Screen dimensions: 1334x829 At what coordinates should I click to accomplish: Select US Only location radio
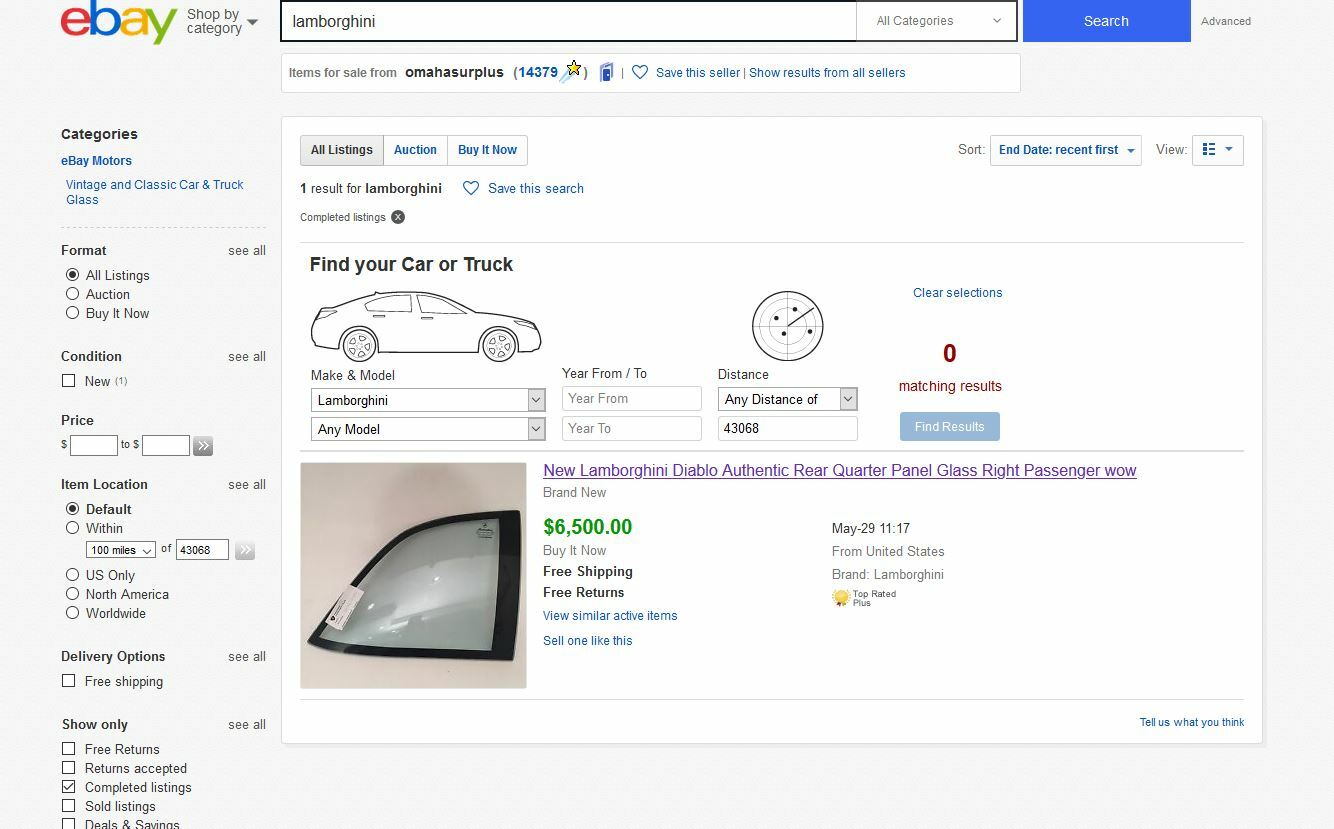coord(72,575)
